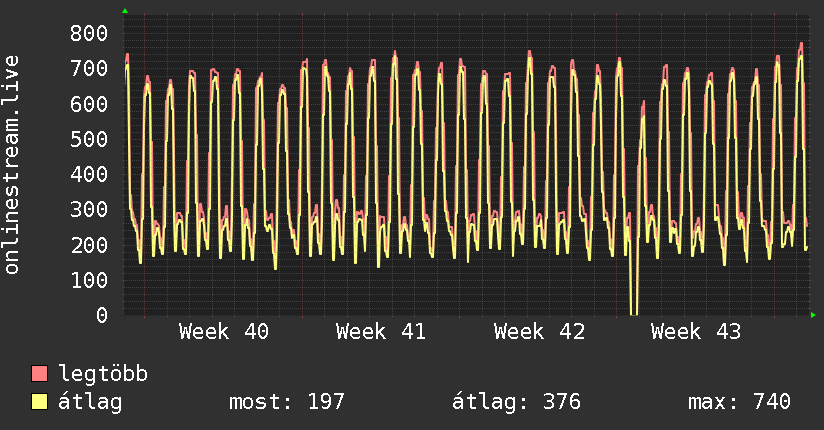Click the 0 y-axis tick label
The image size is (824, 430).
102,315
